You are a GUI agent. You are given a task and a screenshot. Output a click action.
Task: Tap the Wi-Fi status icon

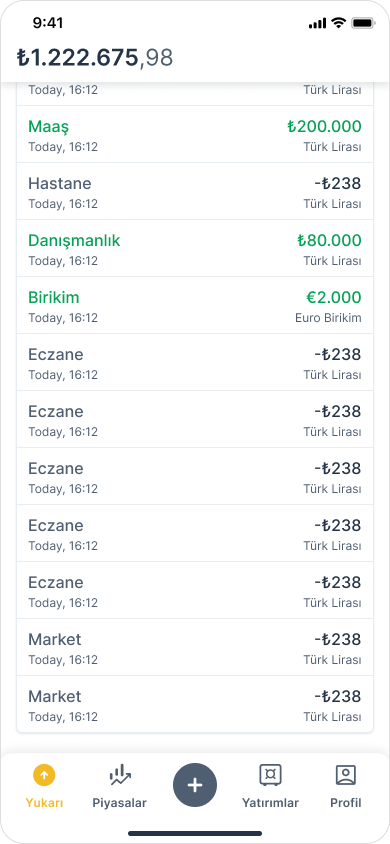tap(338, 23)
